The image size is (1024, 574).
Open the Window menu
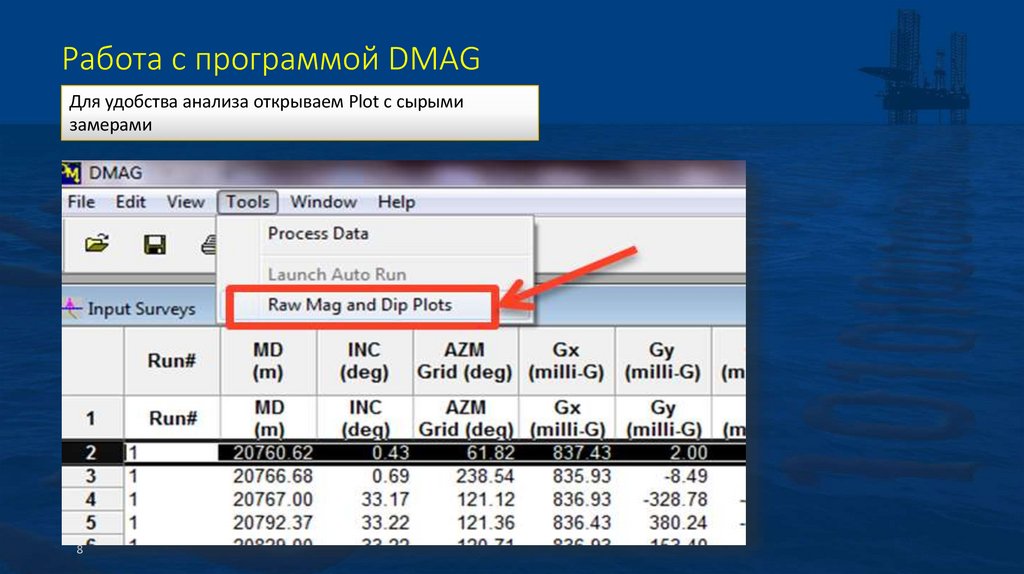click(323, 202)
